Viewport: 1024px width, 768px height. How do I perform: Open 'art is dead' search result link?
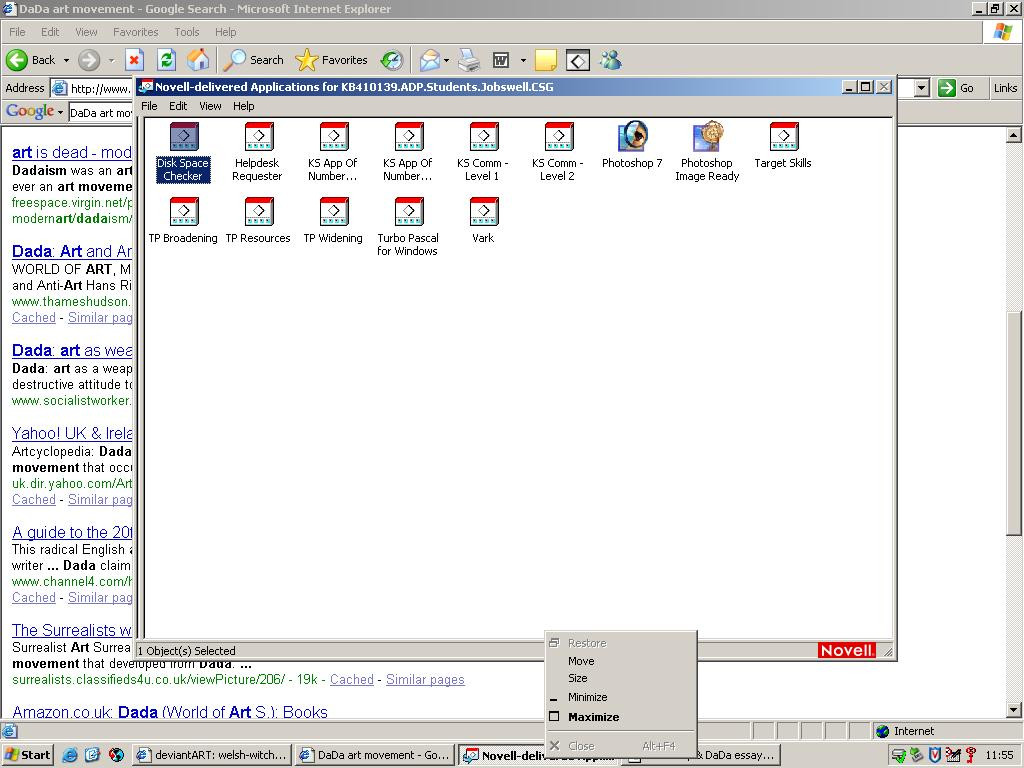(x=72, y=152)
